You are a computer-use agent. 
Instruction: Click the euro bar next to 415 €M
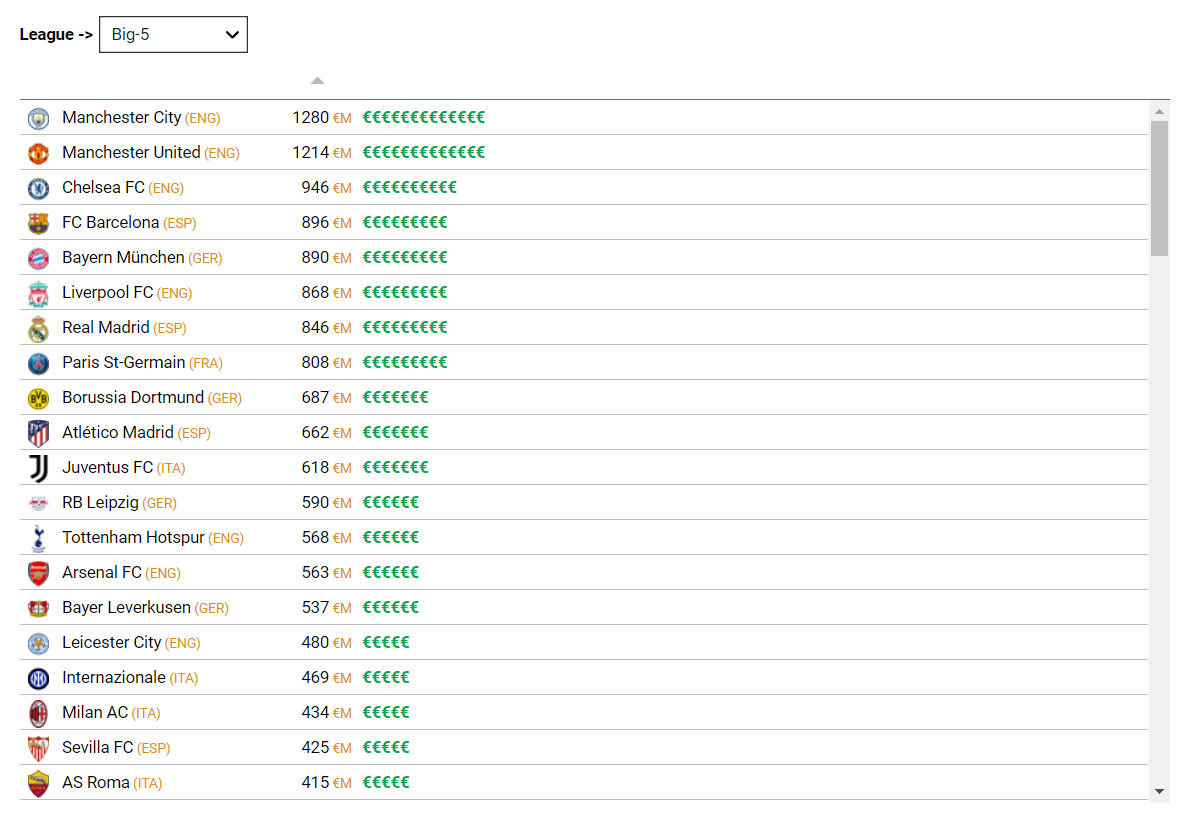(x=386, y=783)
